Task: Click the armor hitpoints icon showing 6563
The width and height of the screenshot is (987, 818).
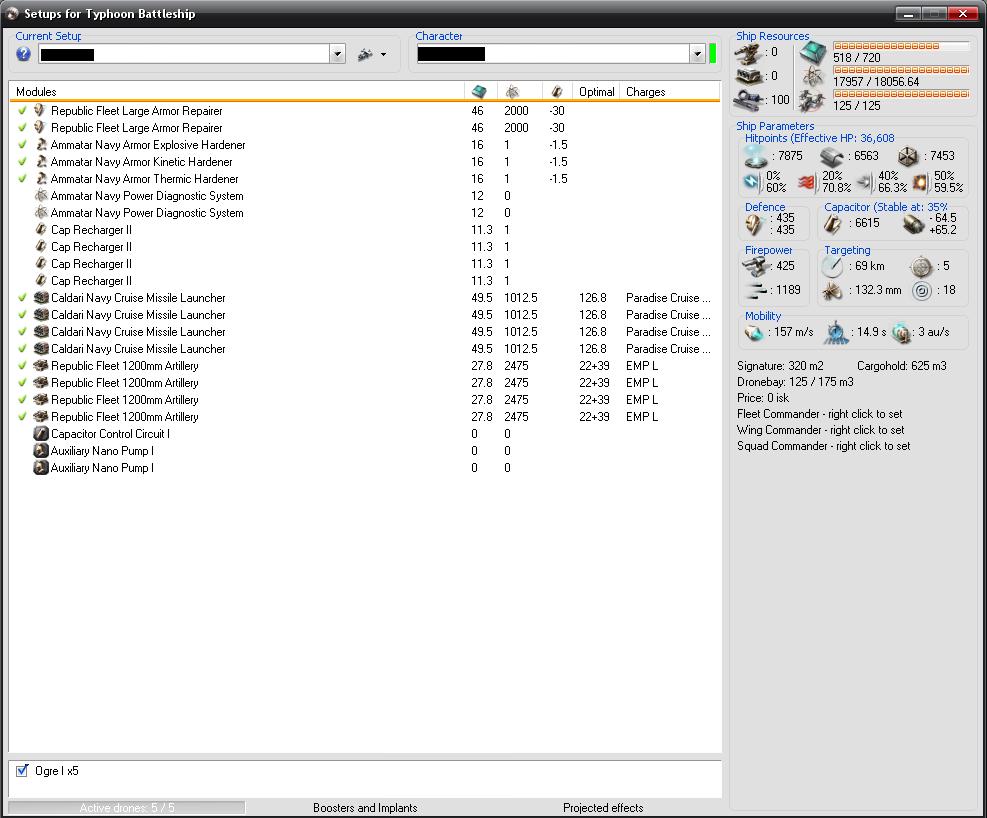Action: (x=832, y=156)
